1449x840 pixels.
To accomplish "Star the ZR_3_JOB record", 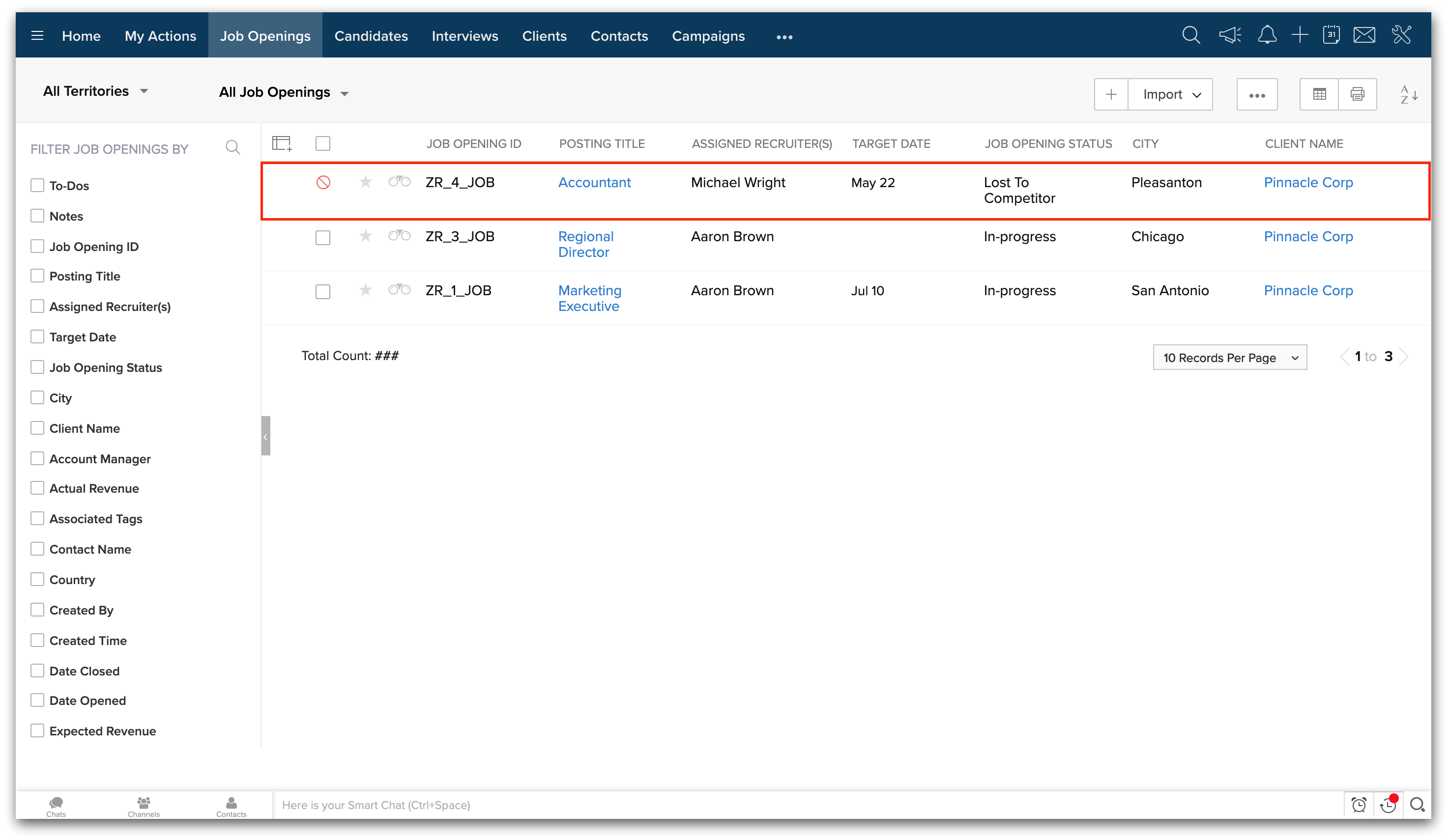I will [x=365, y=236].
